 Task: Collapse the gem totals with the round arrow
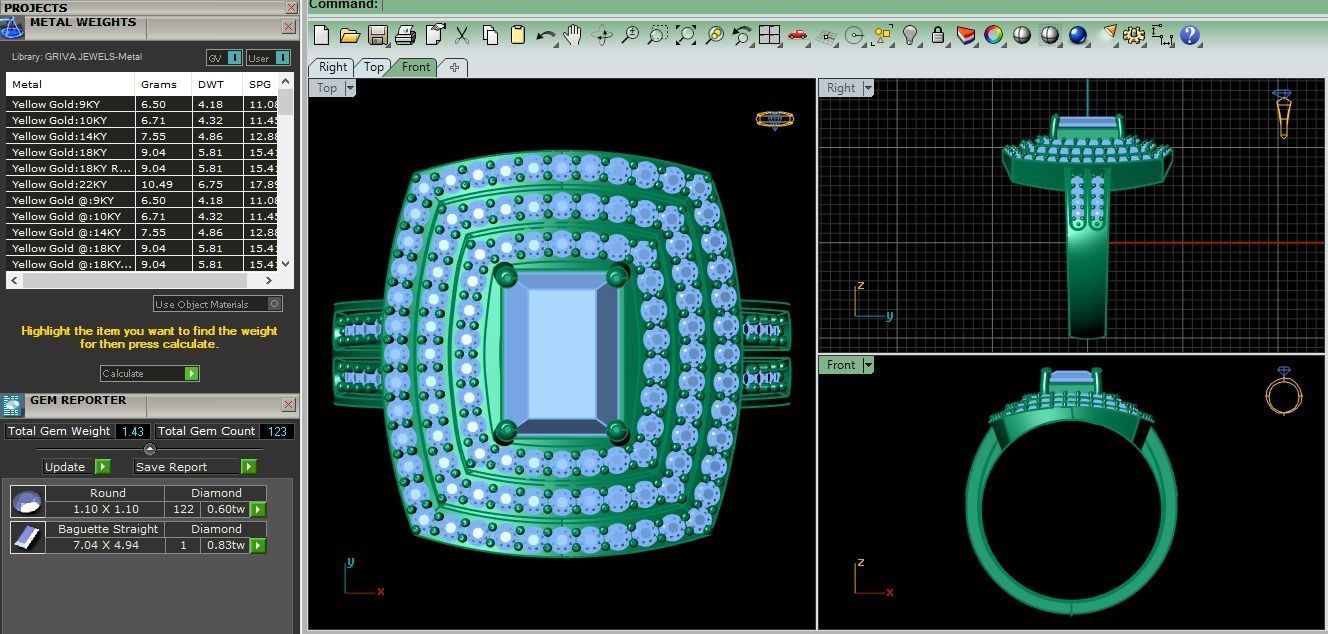150,449
